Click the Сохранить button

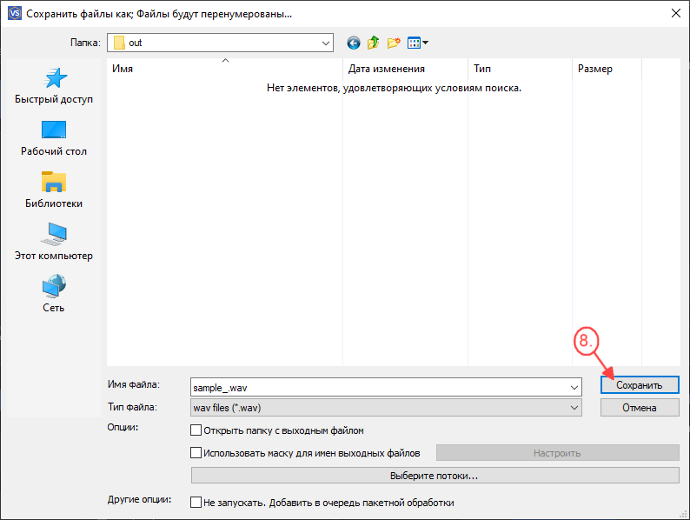coord(639,385)
